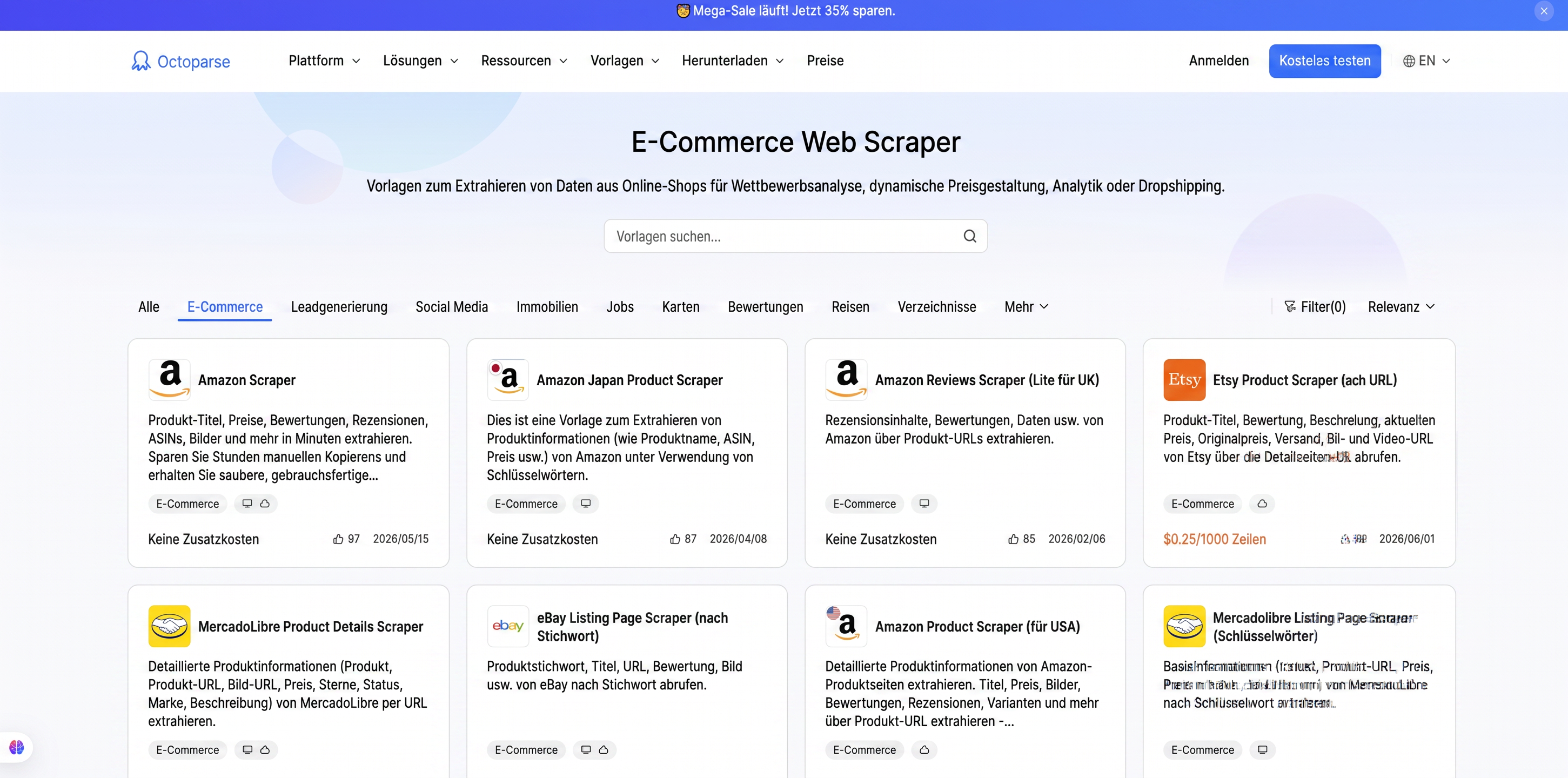Click date 2026/05/15 on Amazon Scraper card
The height and width of the screenshot is (778, 1568).
(400, 539)
